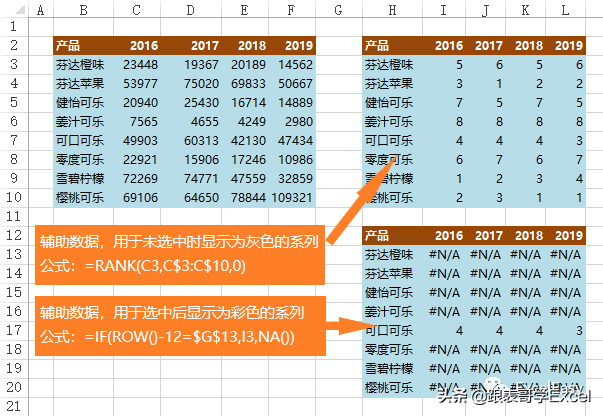
Task: Click cell with value 47434
Action: (292, 141)
